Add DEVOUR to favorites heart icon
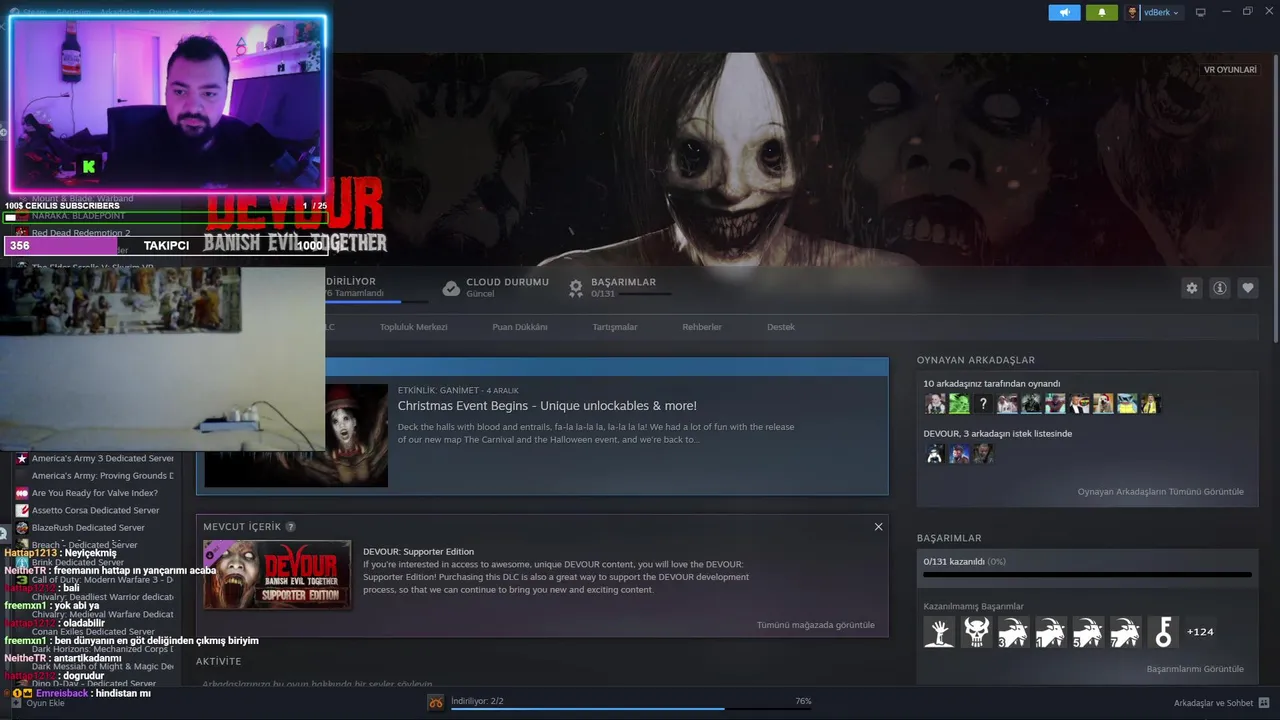This screenshot has width=1280, height=720. click(1248, 288)
